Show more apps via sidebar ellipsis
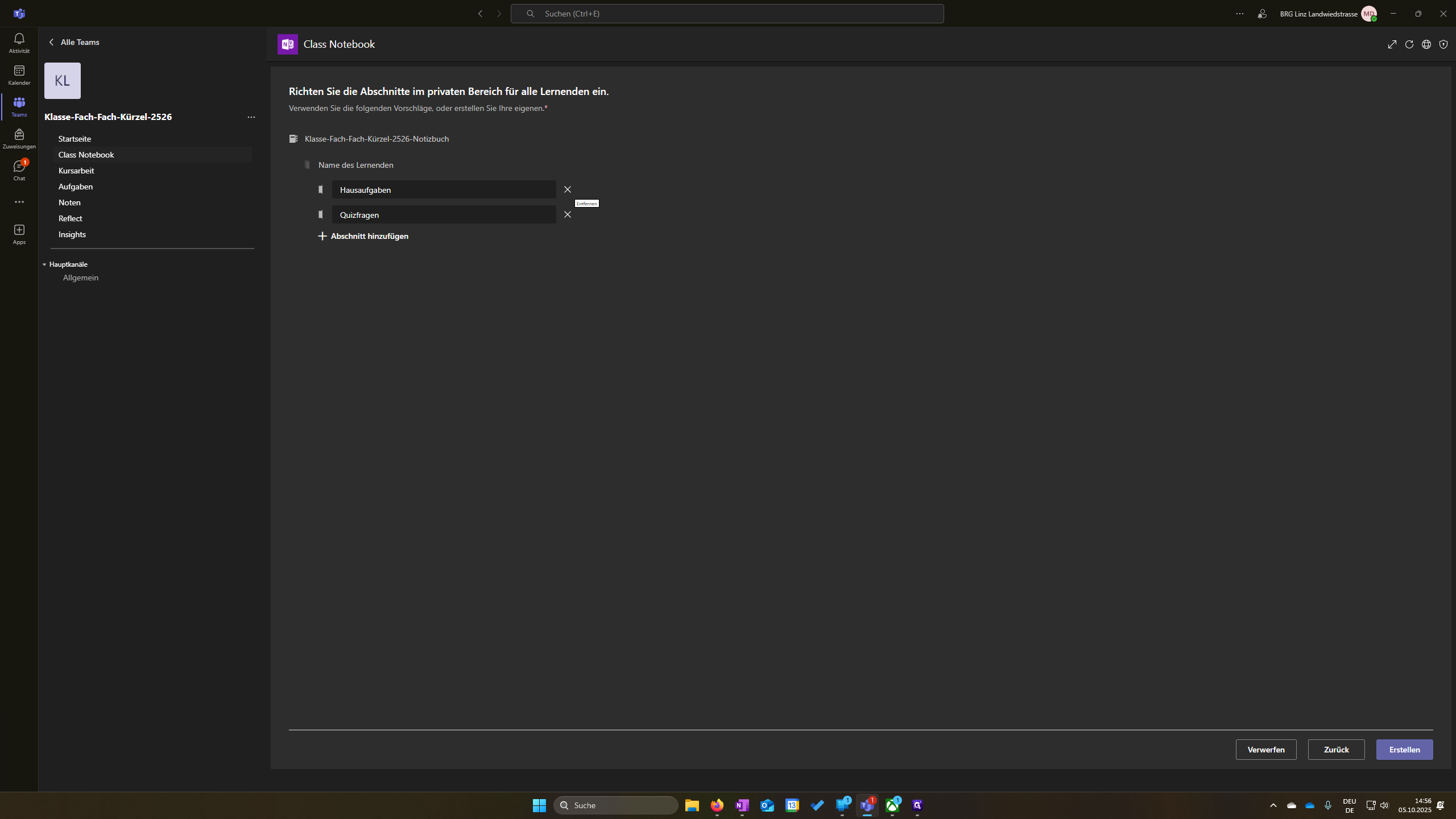Viewport: 1456px width, 819px height. pyautogui.click(x=19, y=202)
